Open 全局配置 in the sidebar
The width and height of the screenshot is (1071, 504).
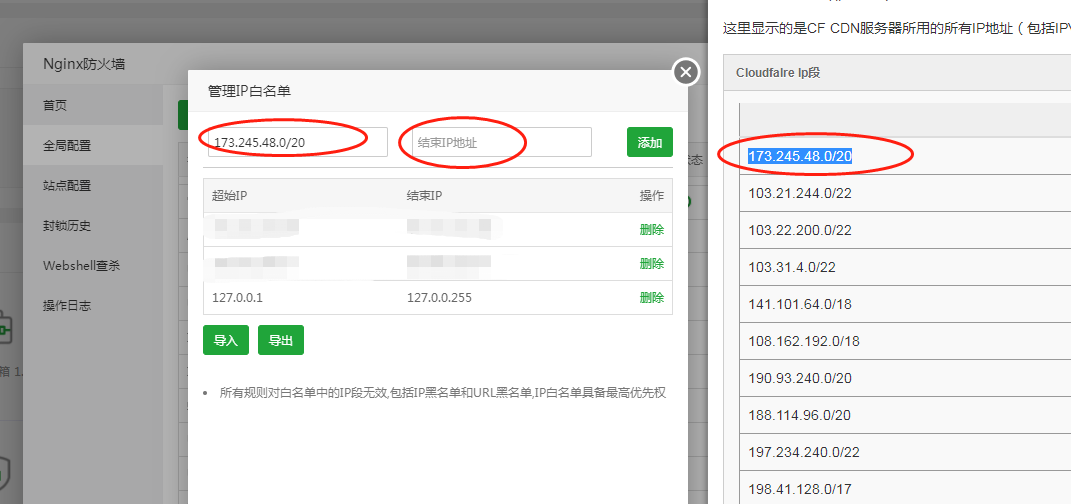93,145
